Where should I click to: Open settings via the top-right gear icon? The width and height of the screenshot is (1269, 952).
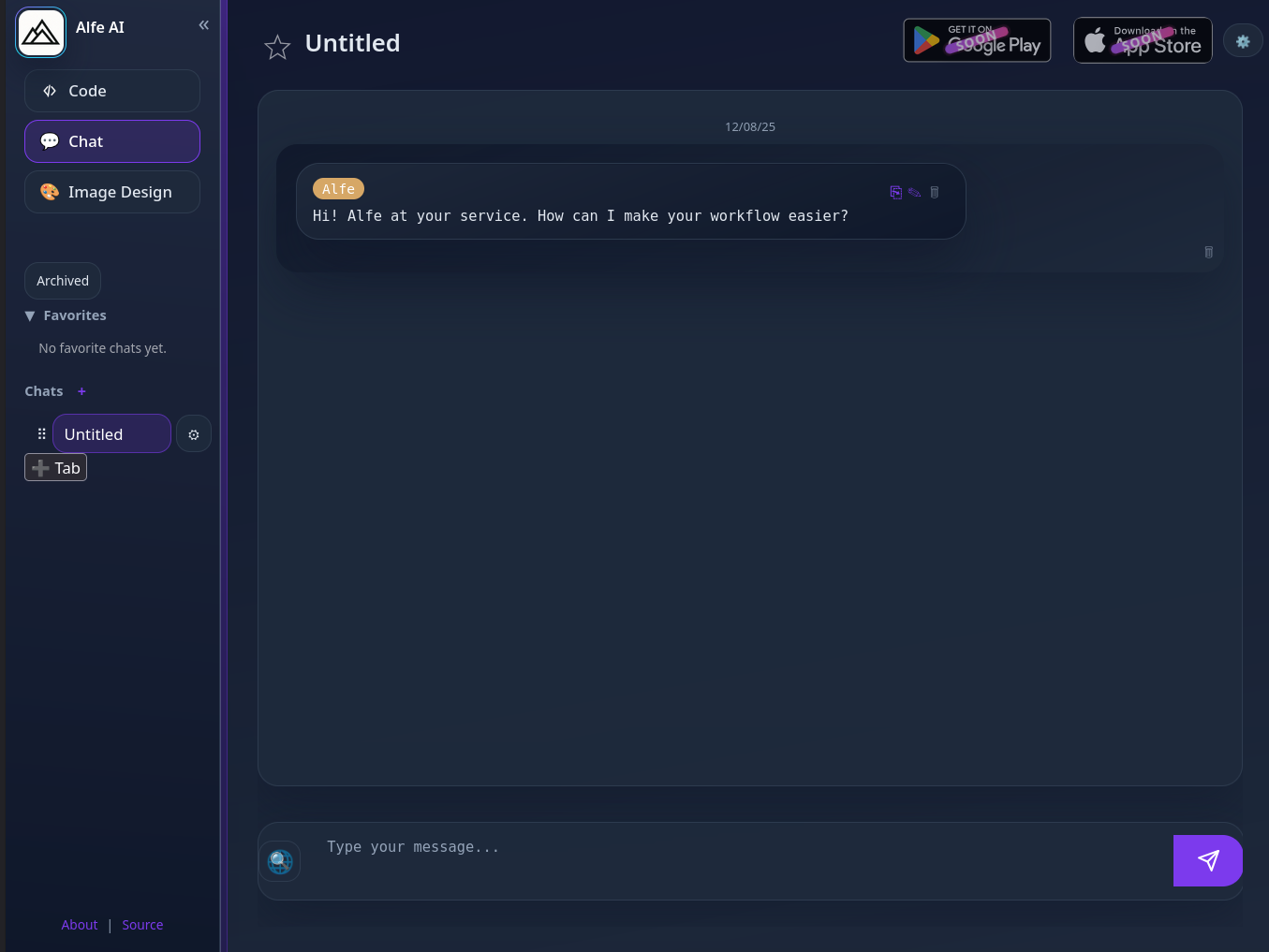click(x=1243, y=41)
